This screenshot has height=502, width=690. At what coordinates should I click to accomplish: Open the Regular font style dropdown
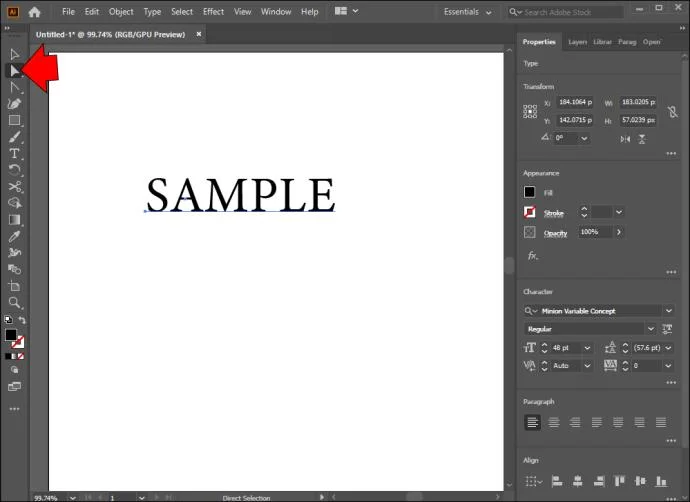click(650, 329)
